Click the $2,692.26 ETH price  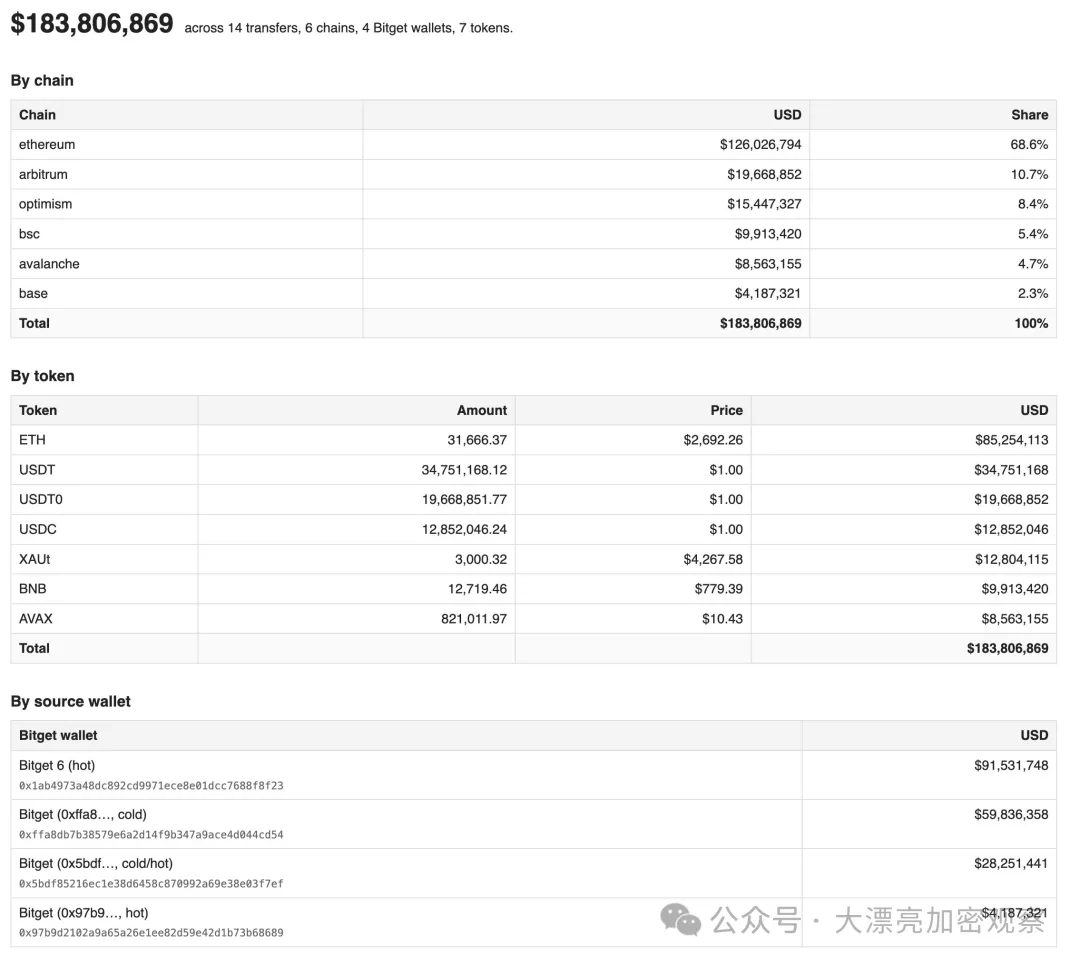[713, 440]
